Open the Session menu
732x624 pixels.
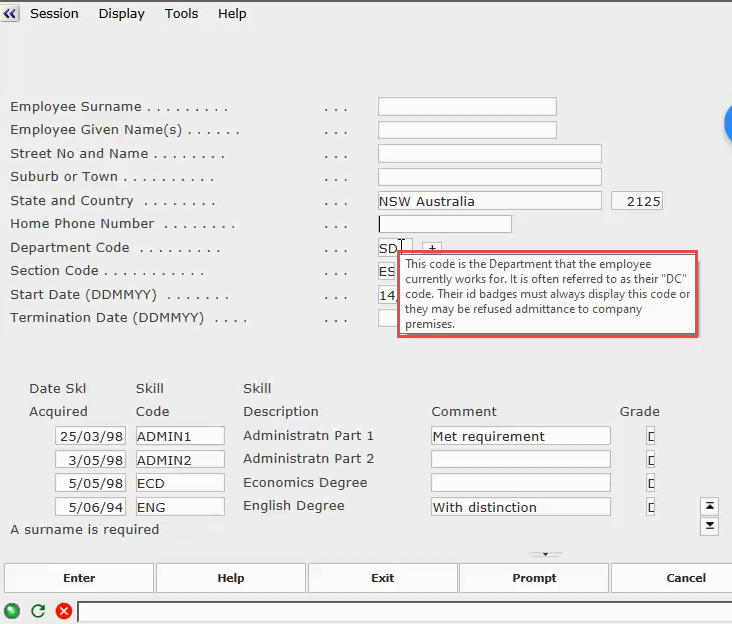point(54,14)
